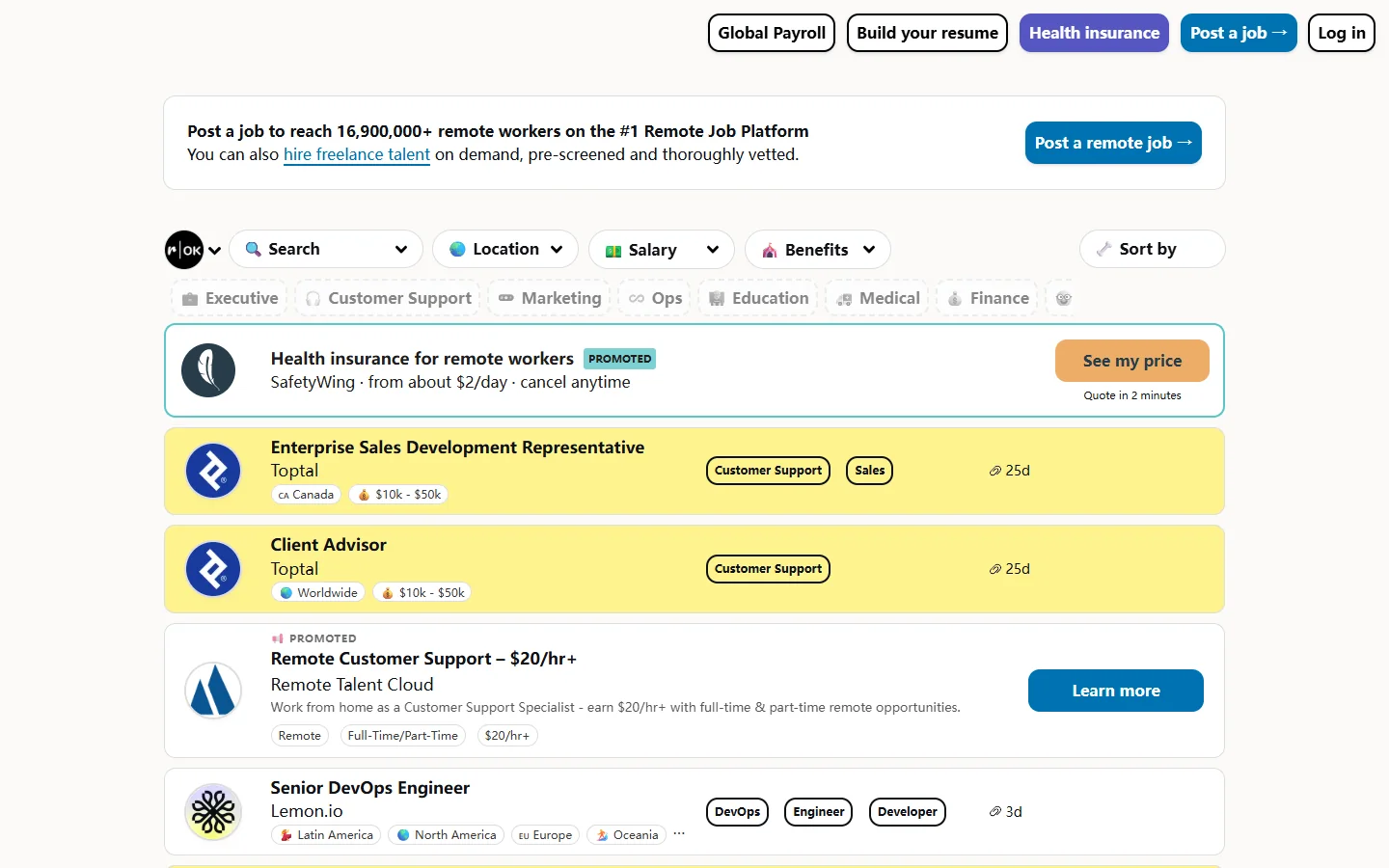Select the Finance category tab
The height and width of the screenshot is (868, 1389).
click(x=988, y=298)
